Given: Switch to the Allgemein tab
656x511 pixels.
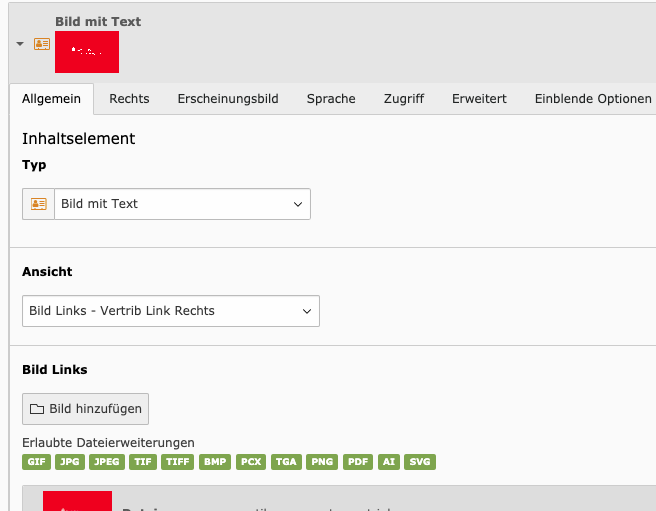Looking at the screenshot, I should pos(51,99).
